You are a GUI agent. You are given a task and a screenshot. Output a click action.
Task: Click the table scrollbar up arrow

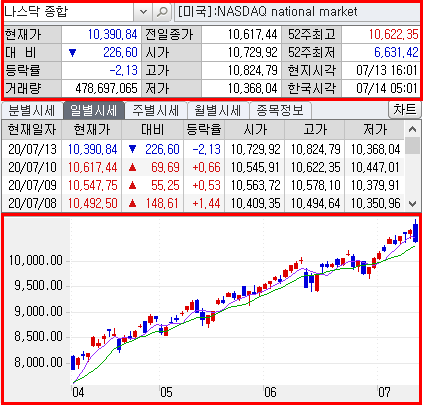click(x=412, y=129)
